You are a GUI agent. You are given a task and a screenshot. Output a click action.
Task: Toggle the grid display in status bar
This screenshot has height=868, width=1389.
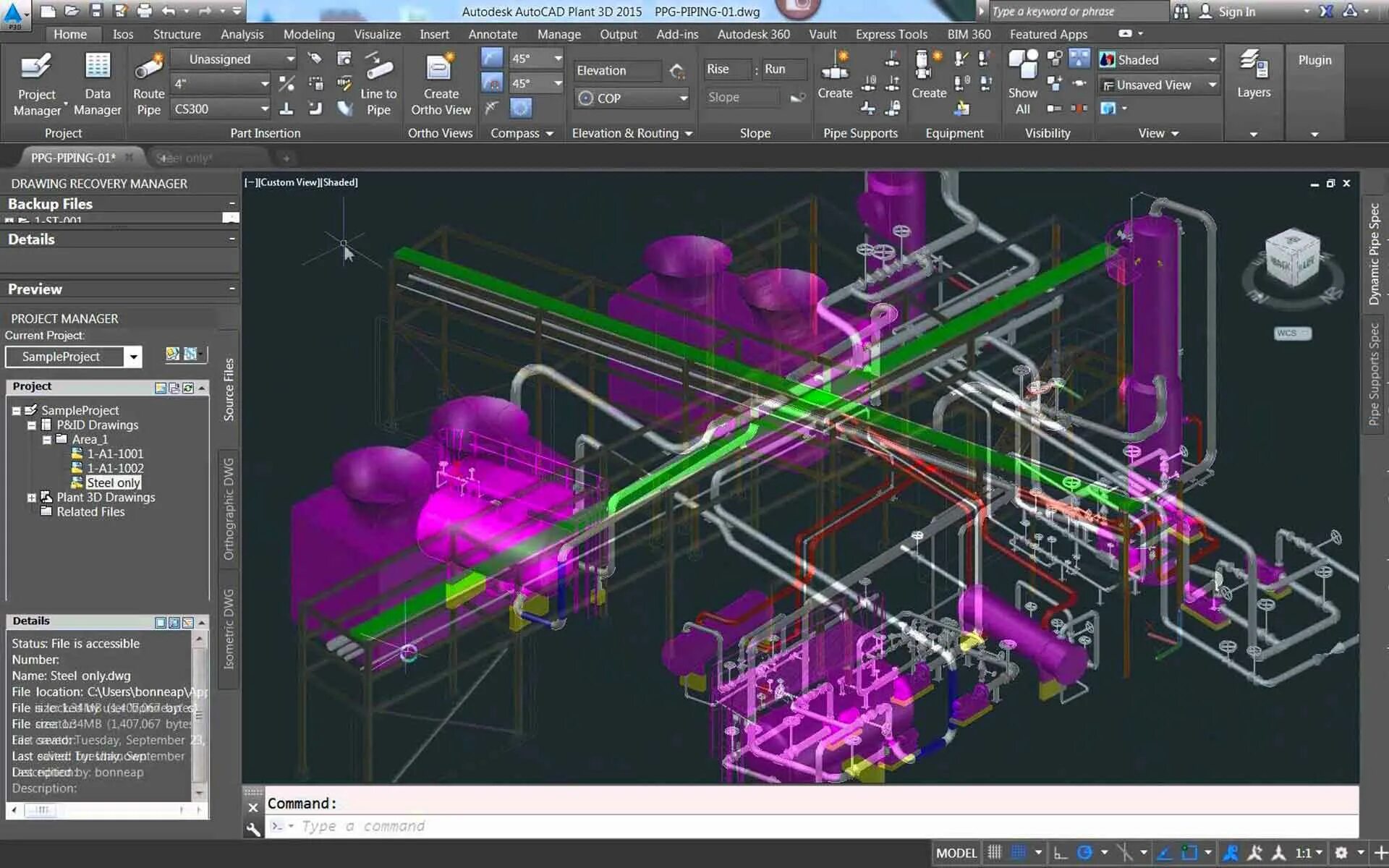(x=995, y=853)
